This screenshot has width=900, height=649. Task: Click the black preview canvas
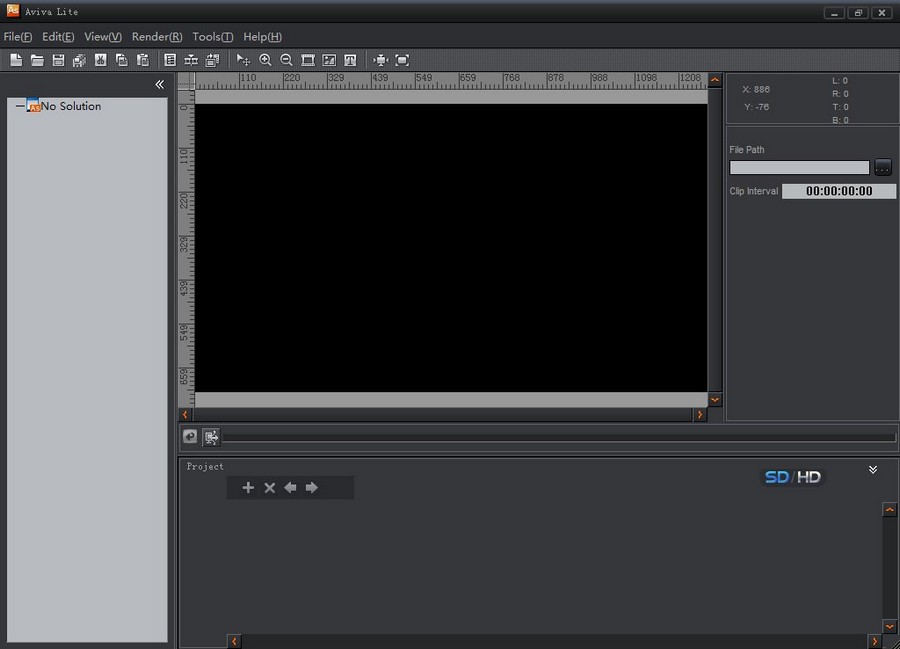[451, 247]
